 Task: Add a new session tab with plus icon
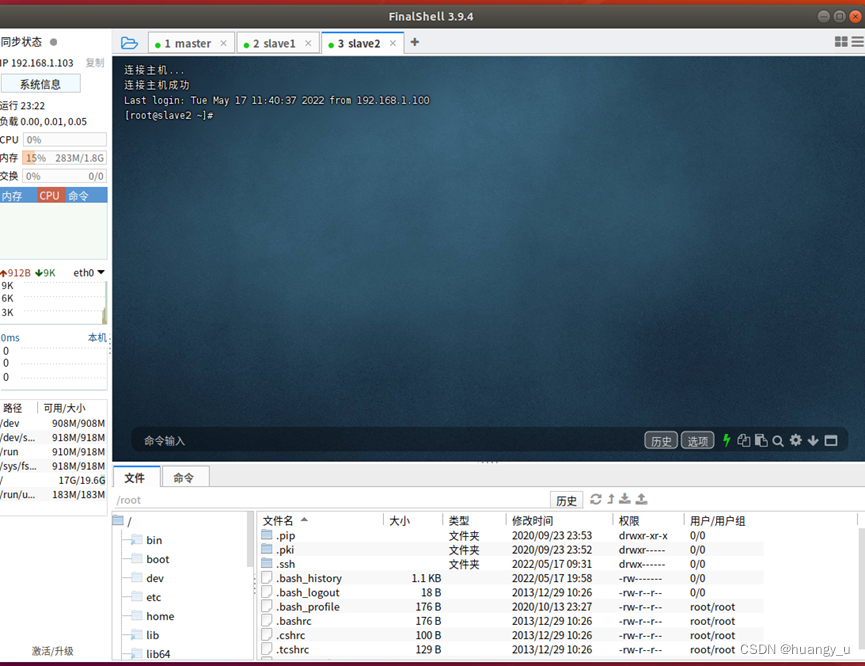[x=415, y=42]
